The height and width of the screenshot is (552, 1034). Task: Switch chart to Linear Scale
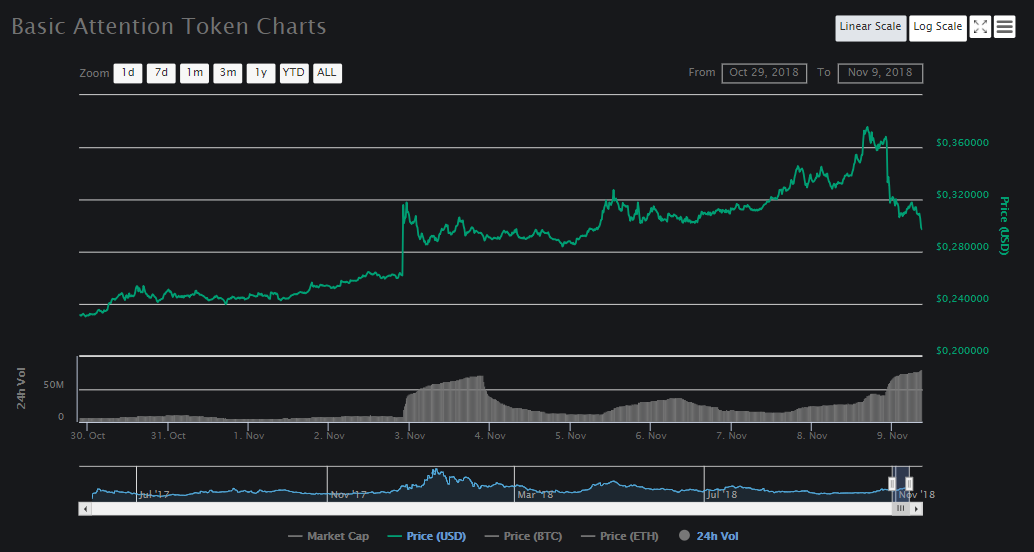click(x=870, y=28)
